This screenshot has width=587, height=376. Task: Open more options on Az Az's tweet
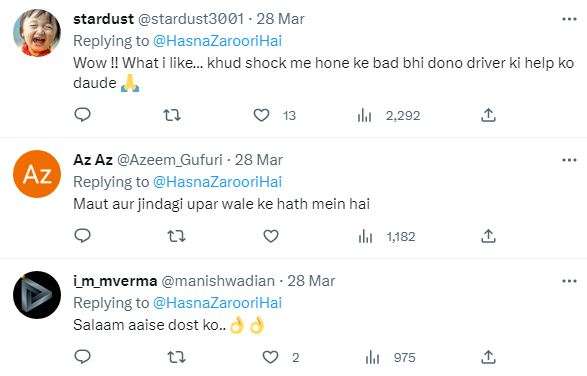point(569,160)
